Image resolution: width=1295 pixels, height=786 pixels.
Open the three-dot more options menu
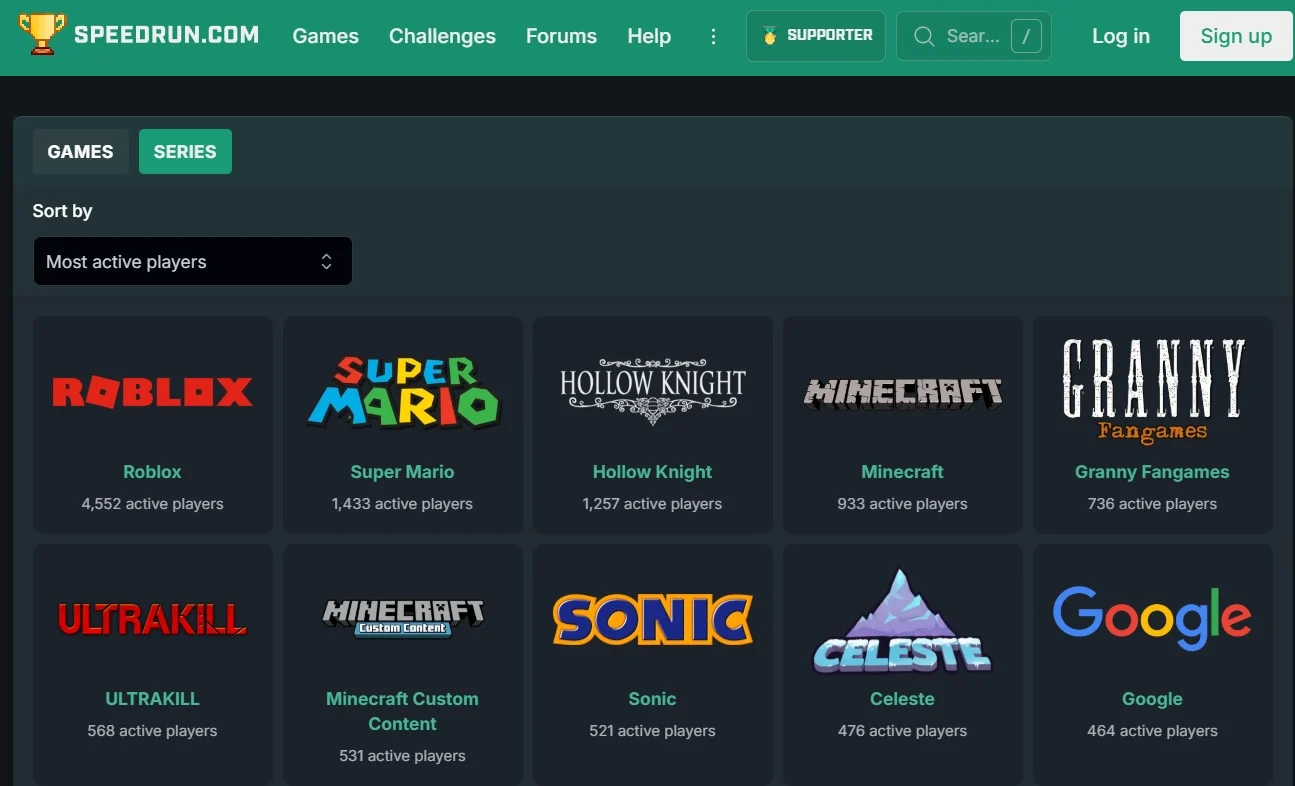tap(713, 36)
